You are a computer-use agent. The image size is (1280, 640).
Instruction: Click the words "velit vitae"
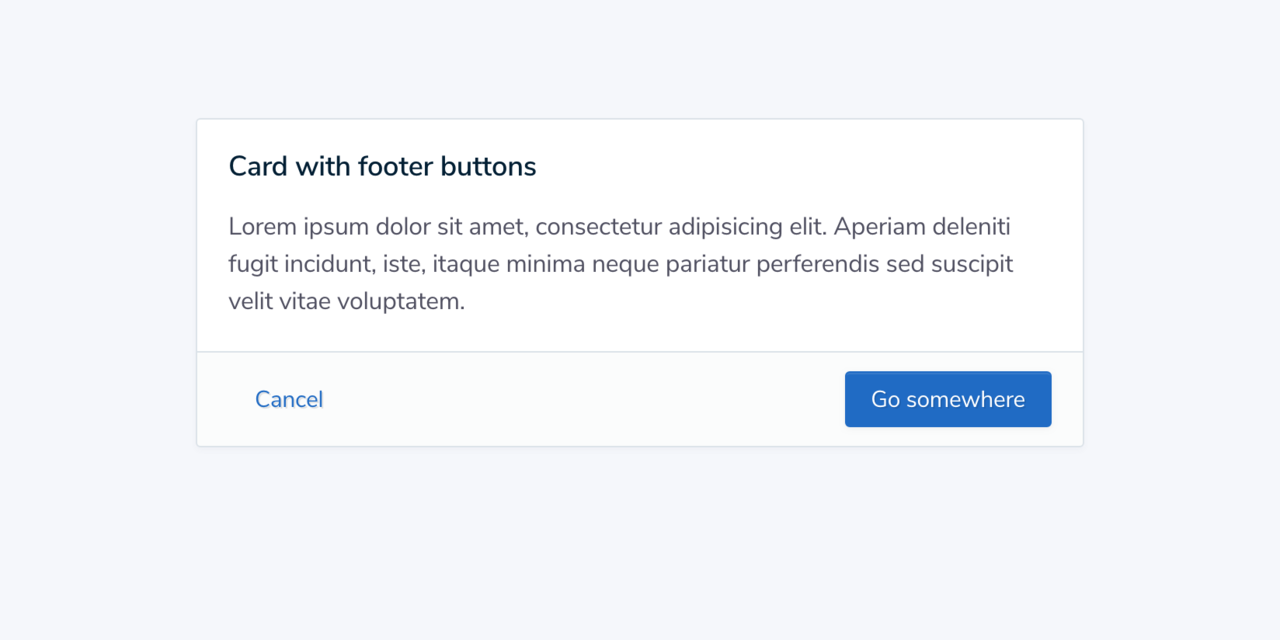(x=279, y=302)
